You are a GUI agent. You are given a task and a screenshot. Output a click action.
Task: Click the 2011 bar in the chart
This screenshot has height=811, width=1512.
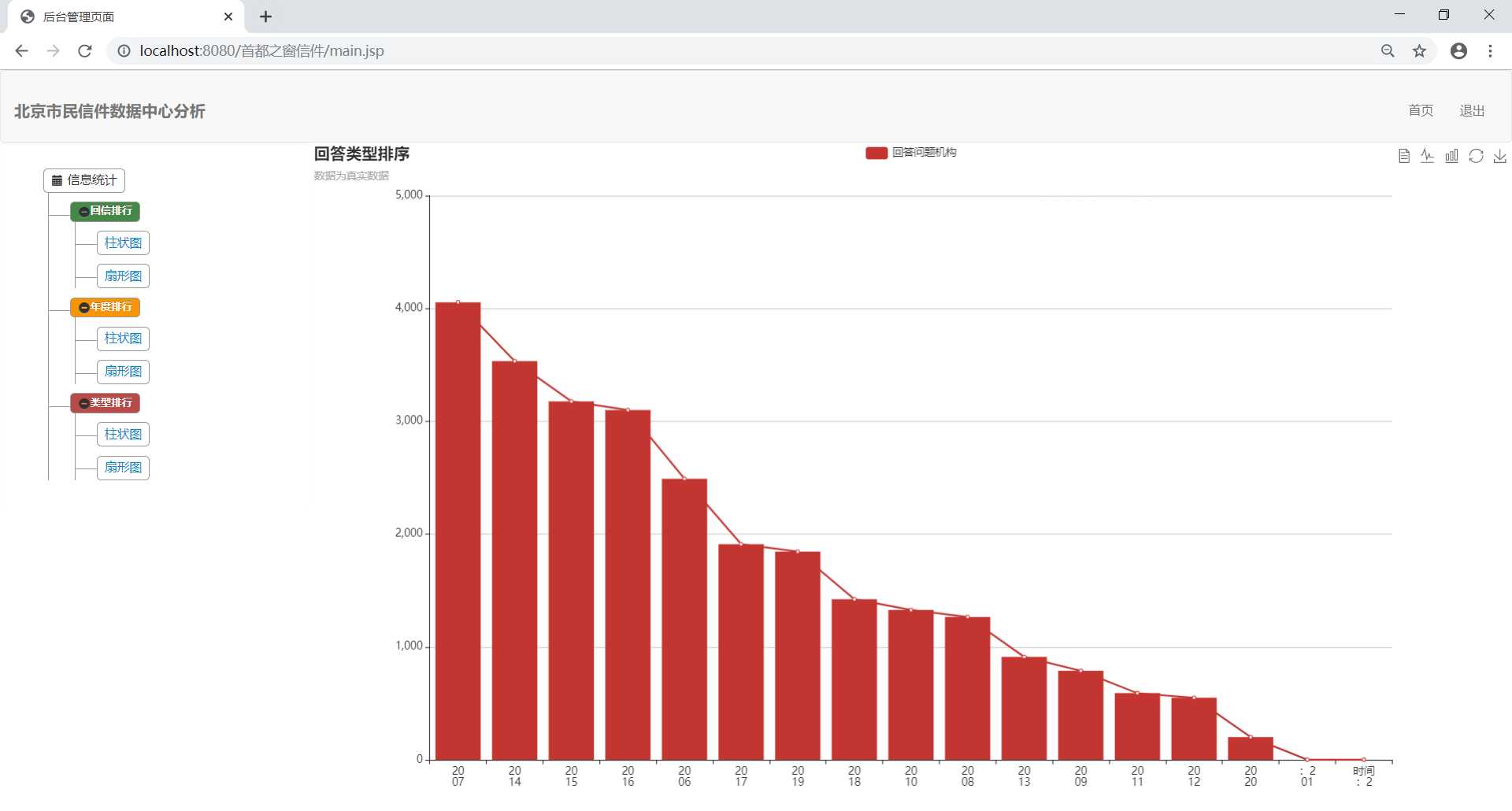pyautogui.click(x=1137, y=726)
